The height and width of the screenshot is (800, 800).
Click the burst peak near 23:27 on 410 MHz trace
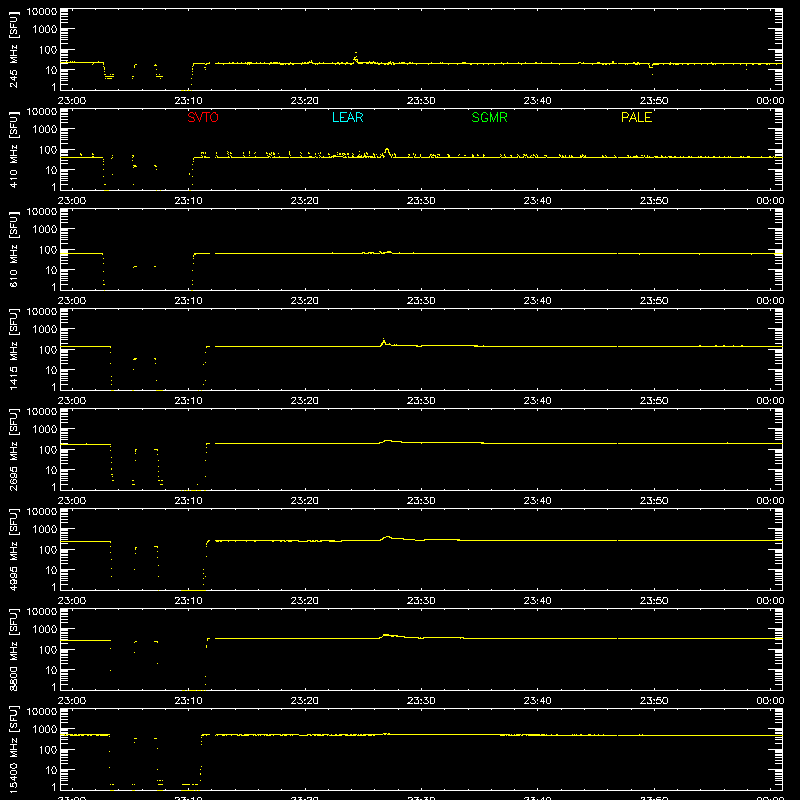click(x=387, y=152)
